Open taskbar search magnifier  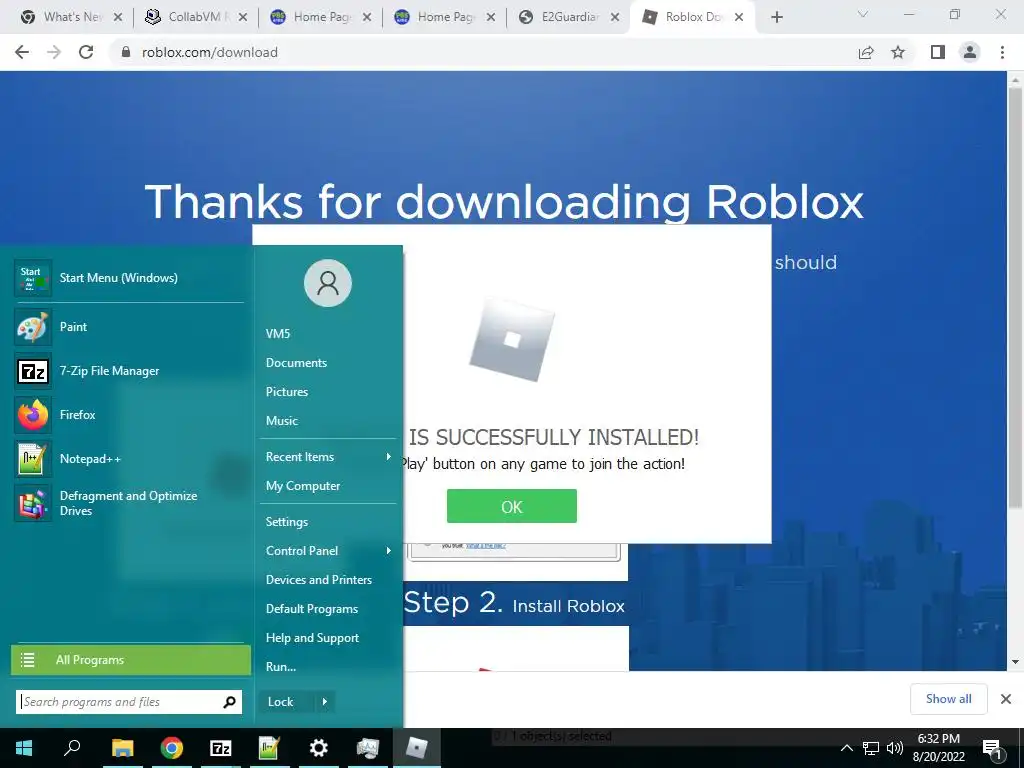[72, 748]
